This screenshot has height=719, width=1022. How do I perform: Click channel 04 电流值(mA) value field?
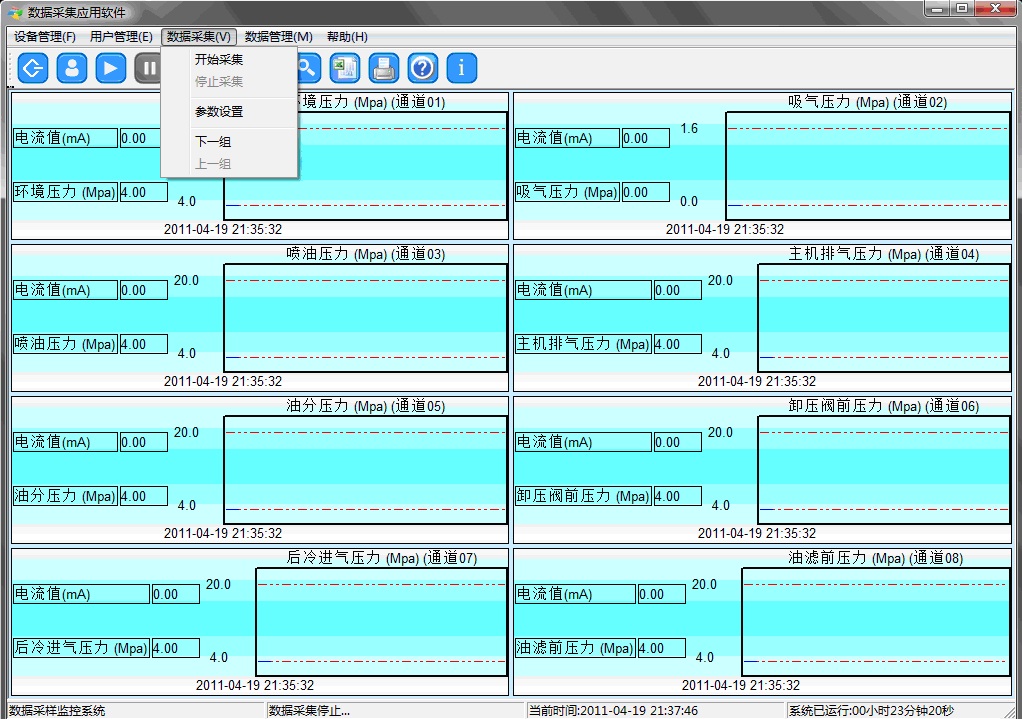pos(678,290)
